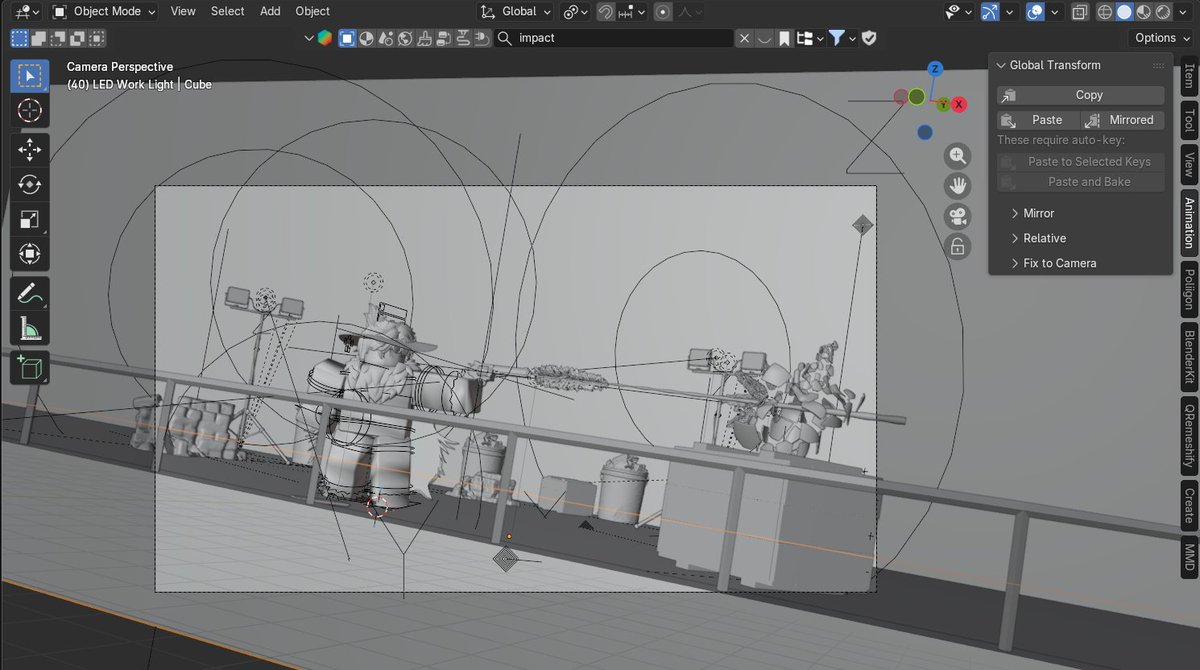
Task: Open the Object menu
Action: [x=312, y=11]
